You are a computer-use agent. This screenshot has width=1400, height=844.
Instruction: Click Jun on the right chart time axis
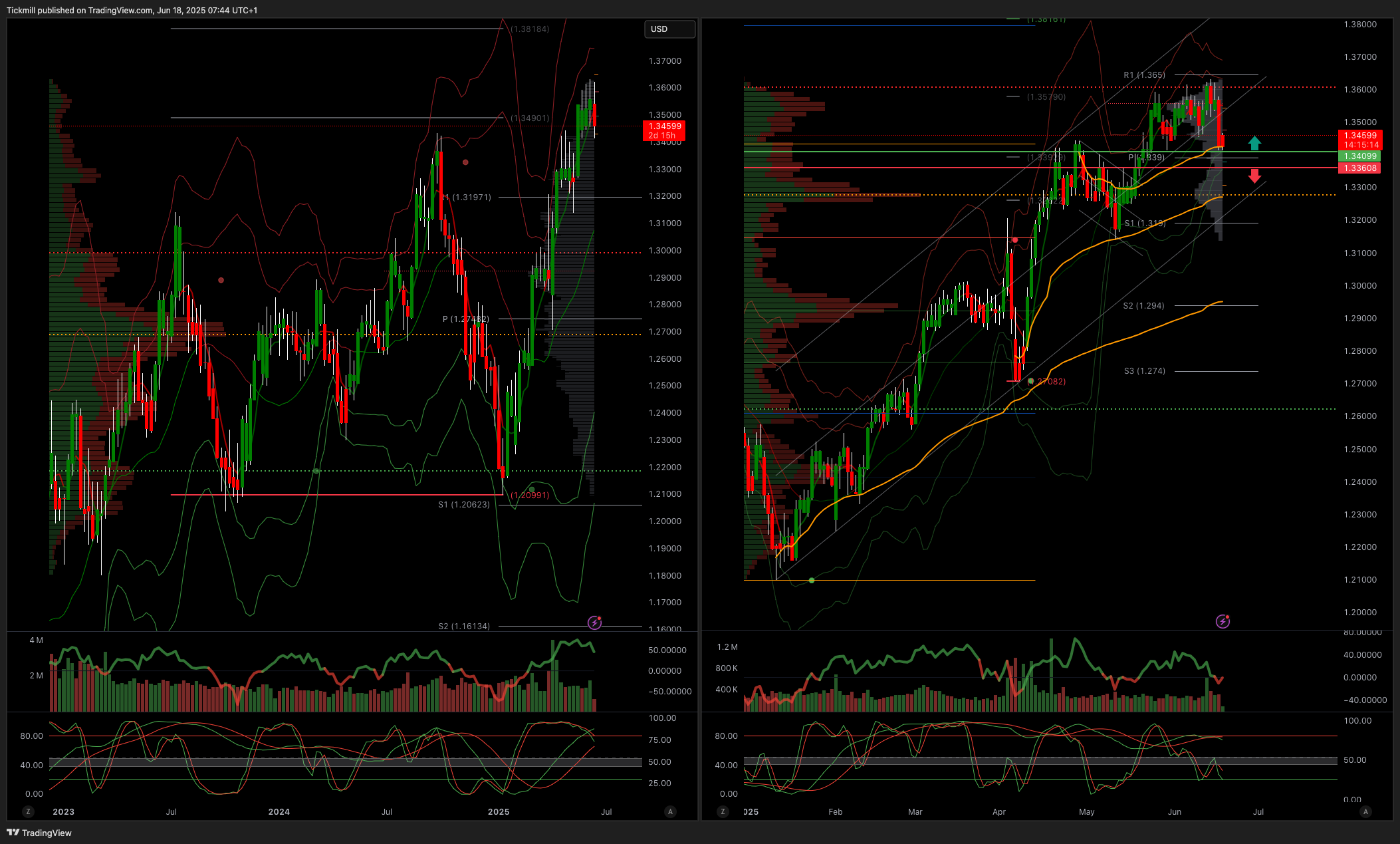pos(1175,812)
